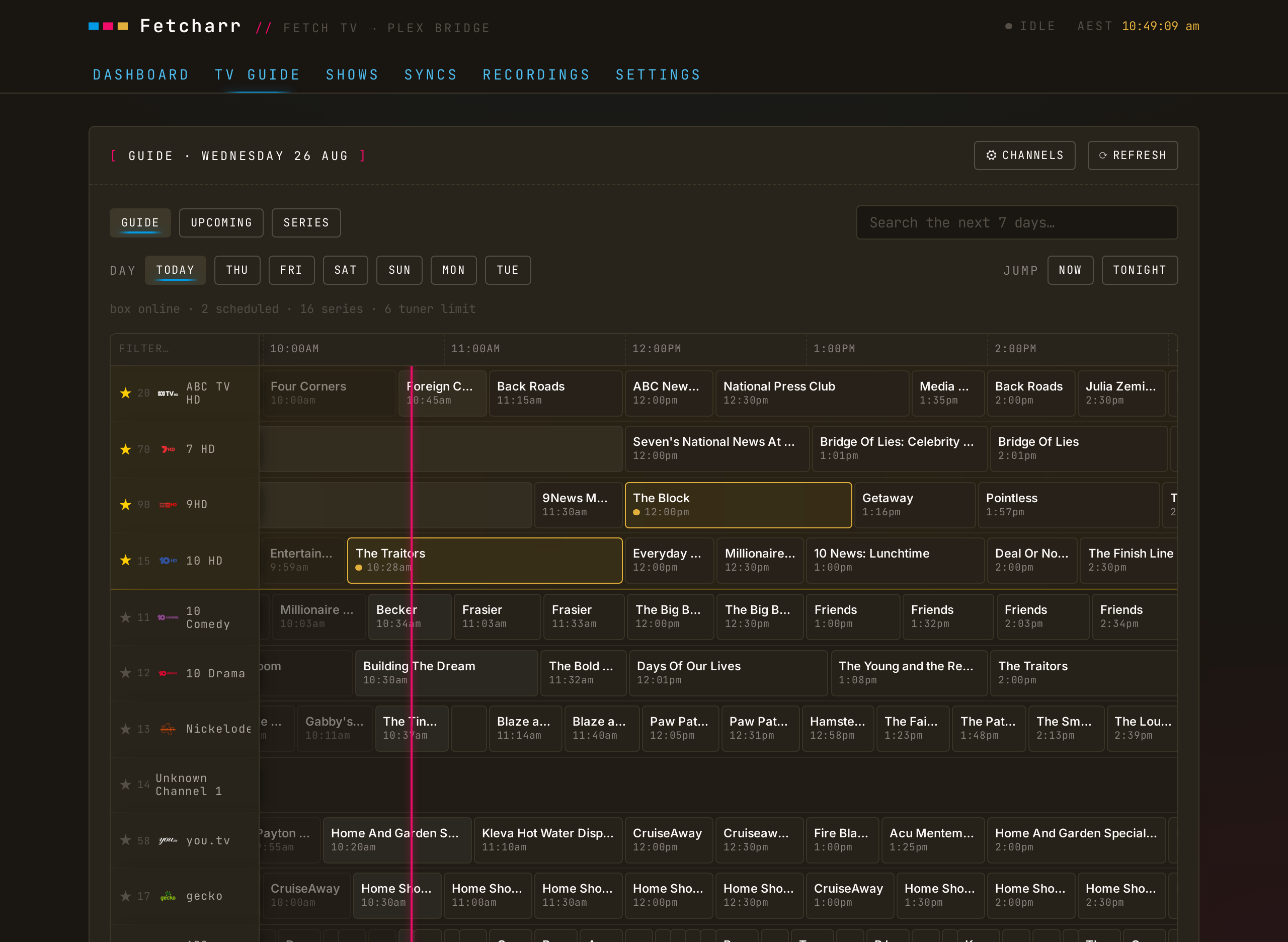Switch to the Series tab
The image size is (1288, 942).
[306, 223]
